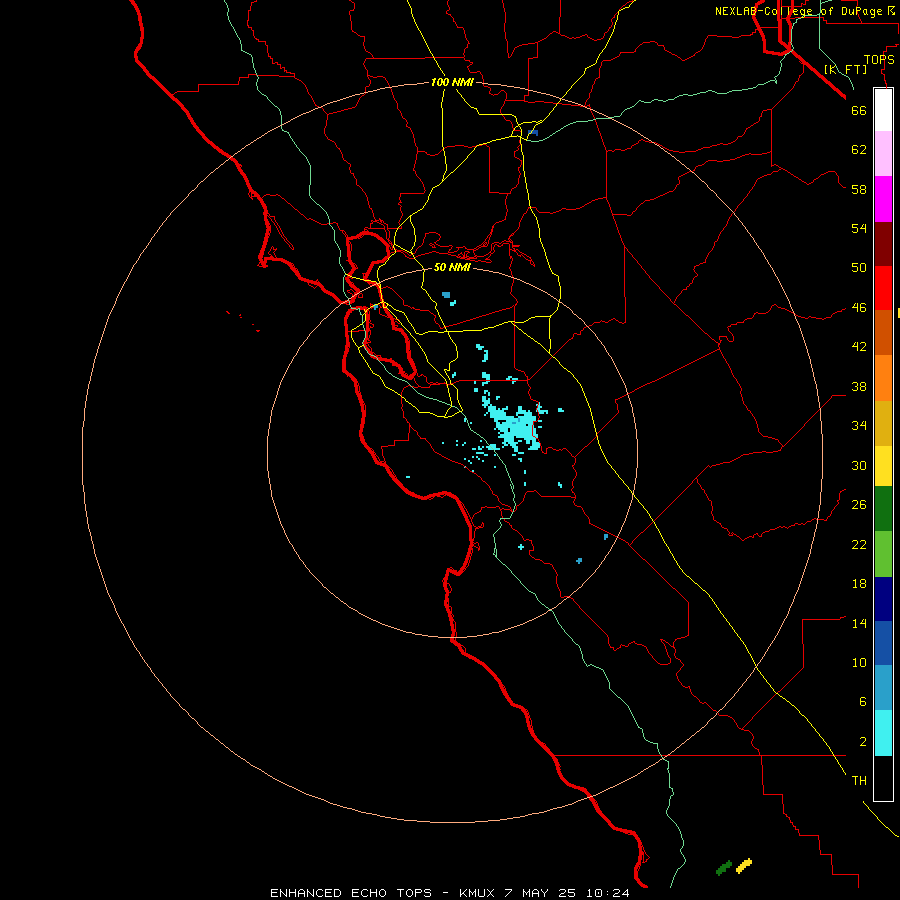Screen dimensions: 900x900
Task: Click the "[K FT]" units label
Action: (845, 69)
